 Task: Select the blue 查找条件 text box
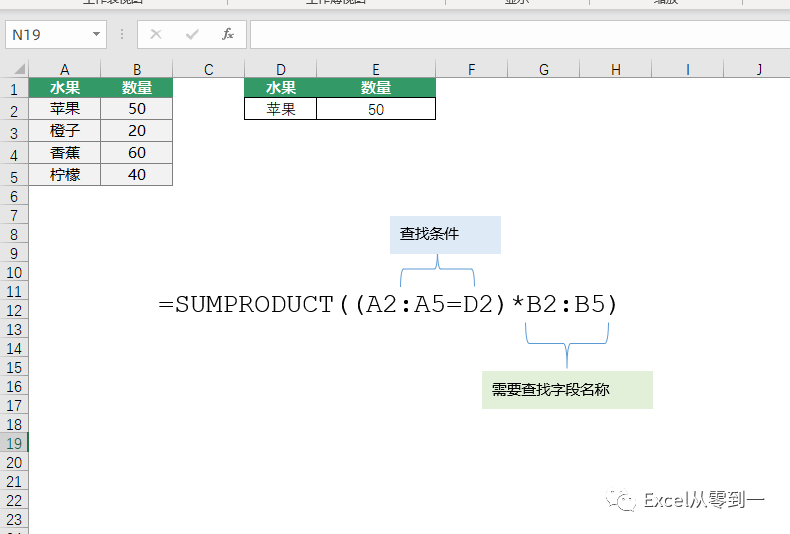[x=445, y=235]
